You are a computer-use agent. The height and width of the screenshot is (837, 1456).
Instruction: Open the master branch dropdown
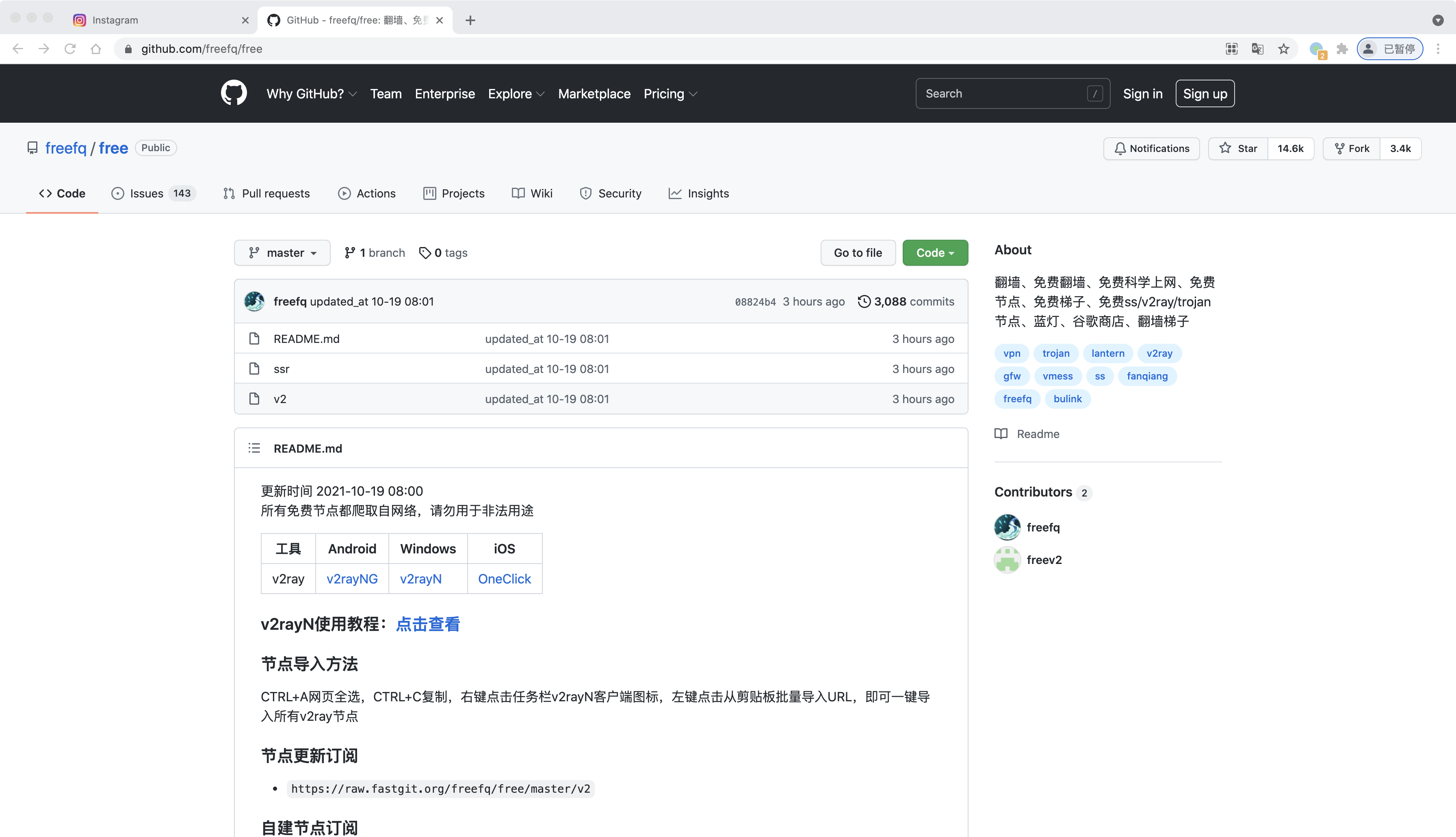click(x=282, y=252)
